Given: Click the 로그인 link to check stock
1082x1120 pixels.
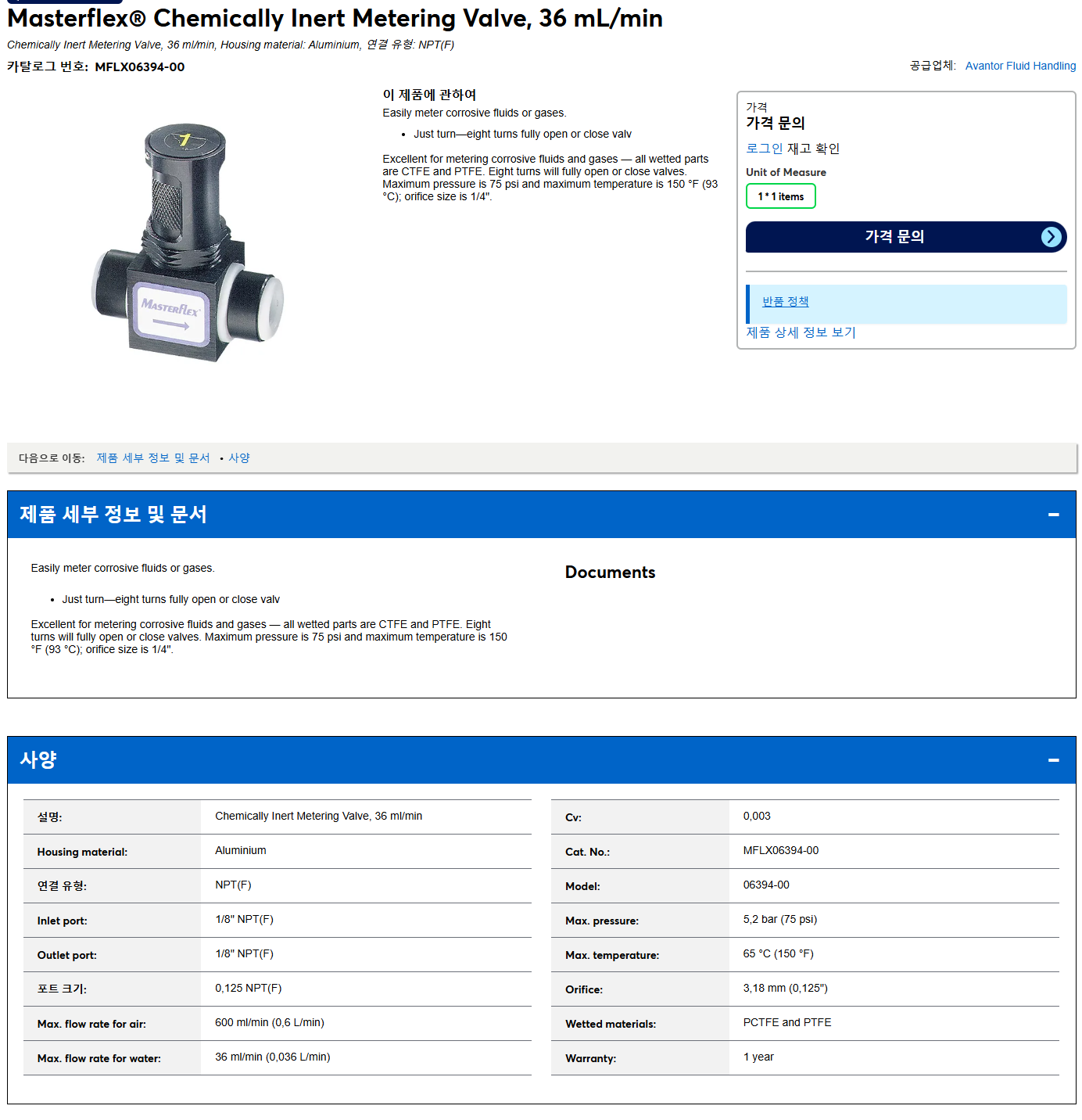Looking at the screenshot, I should click(764, 149).
